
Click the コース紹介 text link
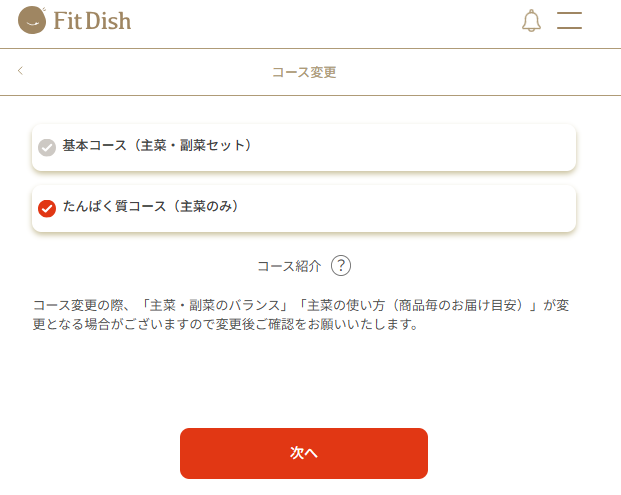tap(289, 266)
